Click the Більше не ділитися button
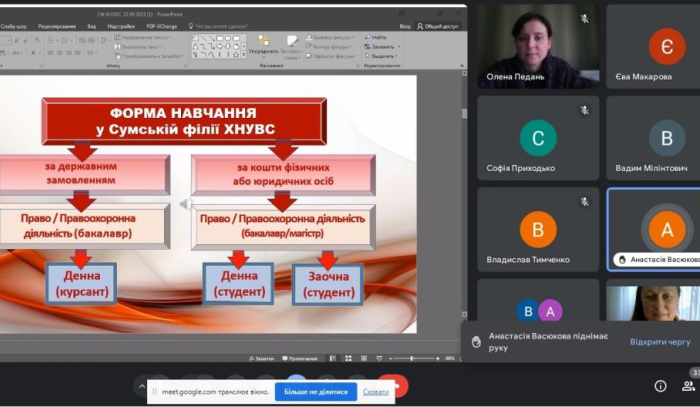Viewport: 700px width, 407px height. (x=314, y=392)
